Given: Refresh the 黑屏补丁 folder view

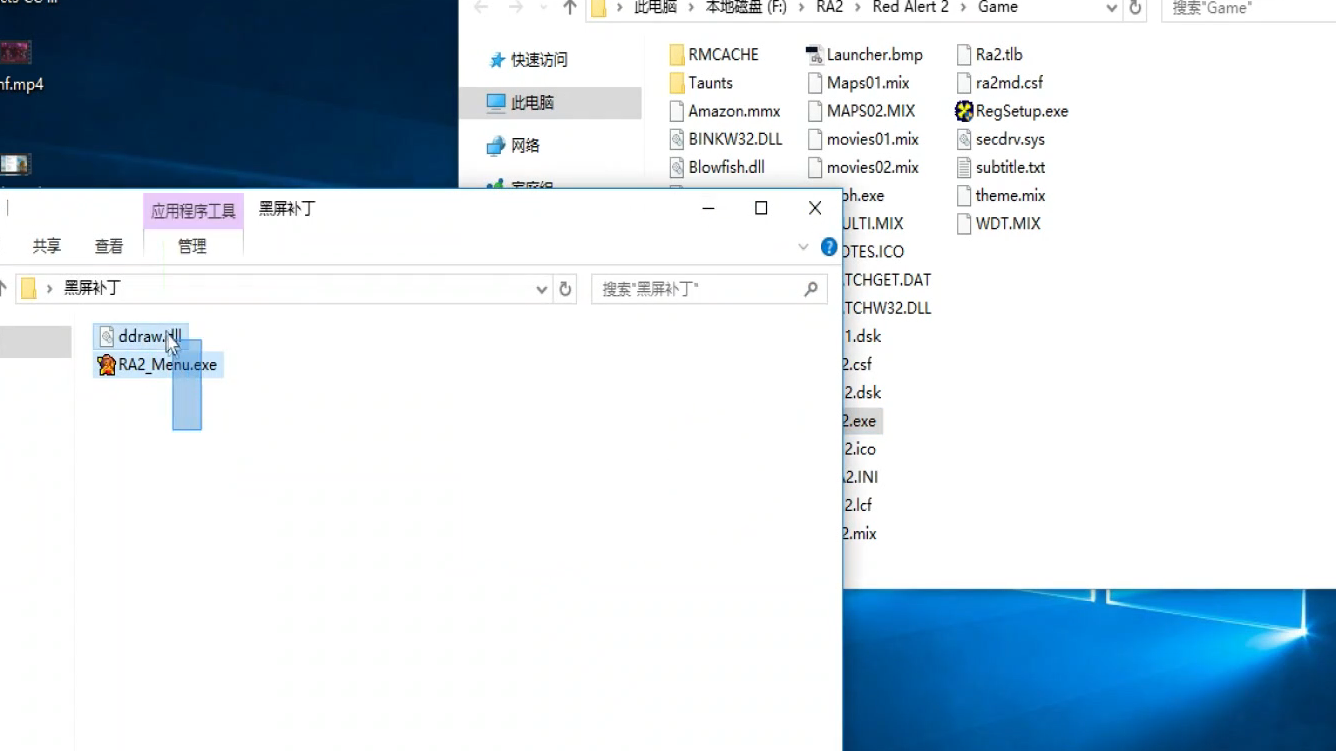Looking at the screenshot, I should tap(565, 289).
